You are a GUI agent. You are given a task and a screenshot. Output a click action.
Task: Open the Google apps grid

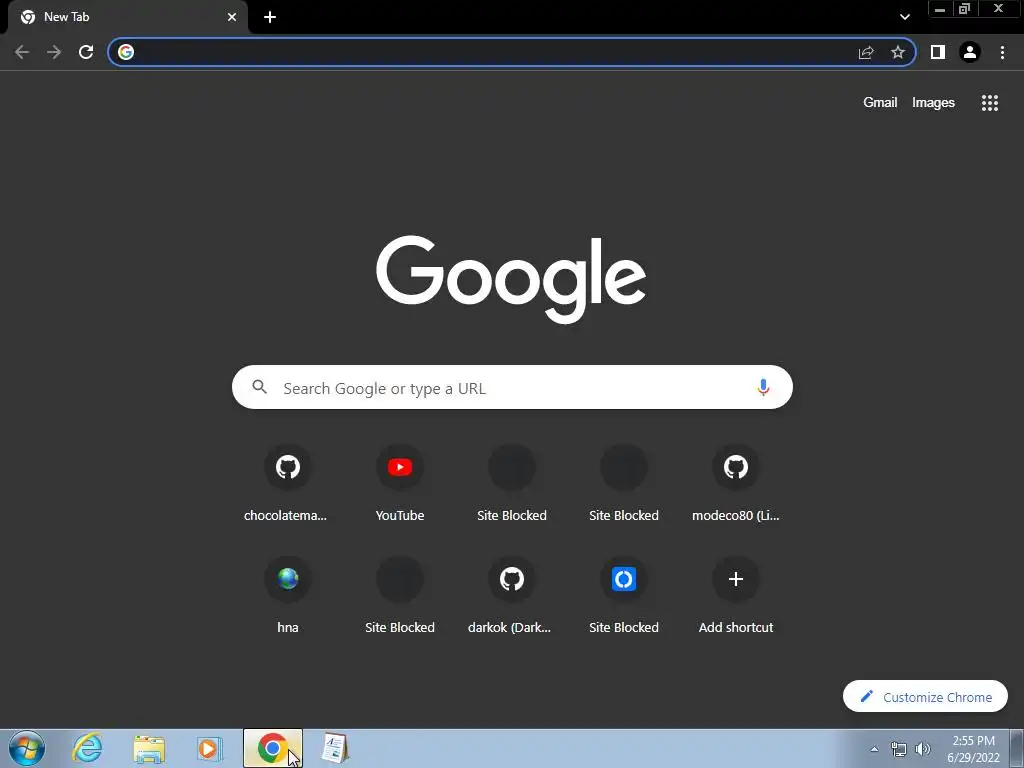coord(990,103)
